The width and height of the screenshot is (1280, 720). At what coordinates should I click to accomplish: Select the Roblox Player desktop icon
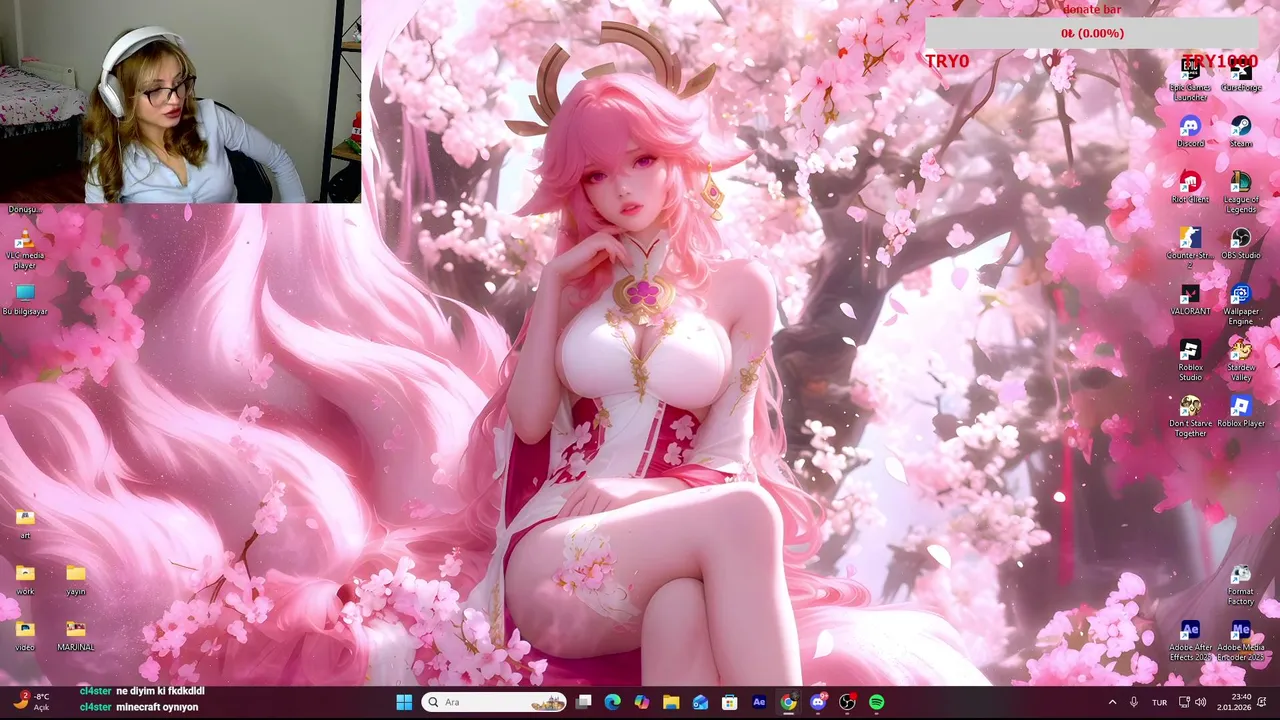tap(1241, 412)
